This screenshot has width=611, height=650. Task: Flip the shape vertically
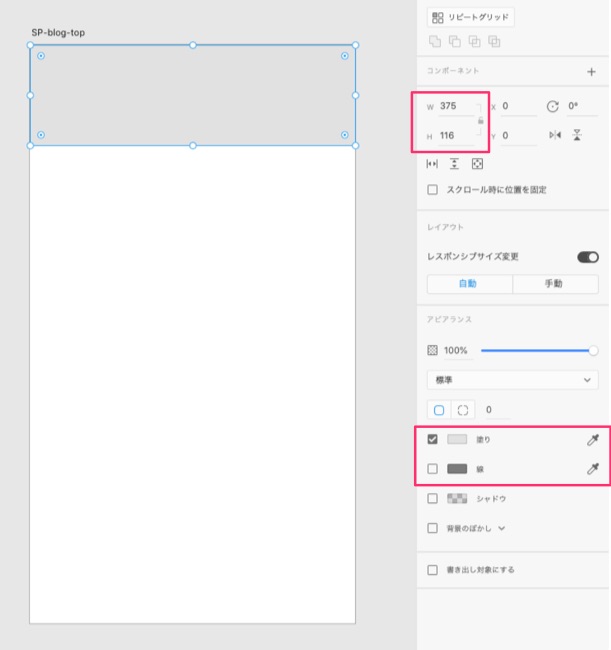point(577,135)
